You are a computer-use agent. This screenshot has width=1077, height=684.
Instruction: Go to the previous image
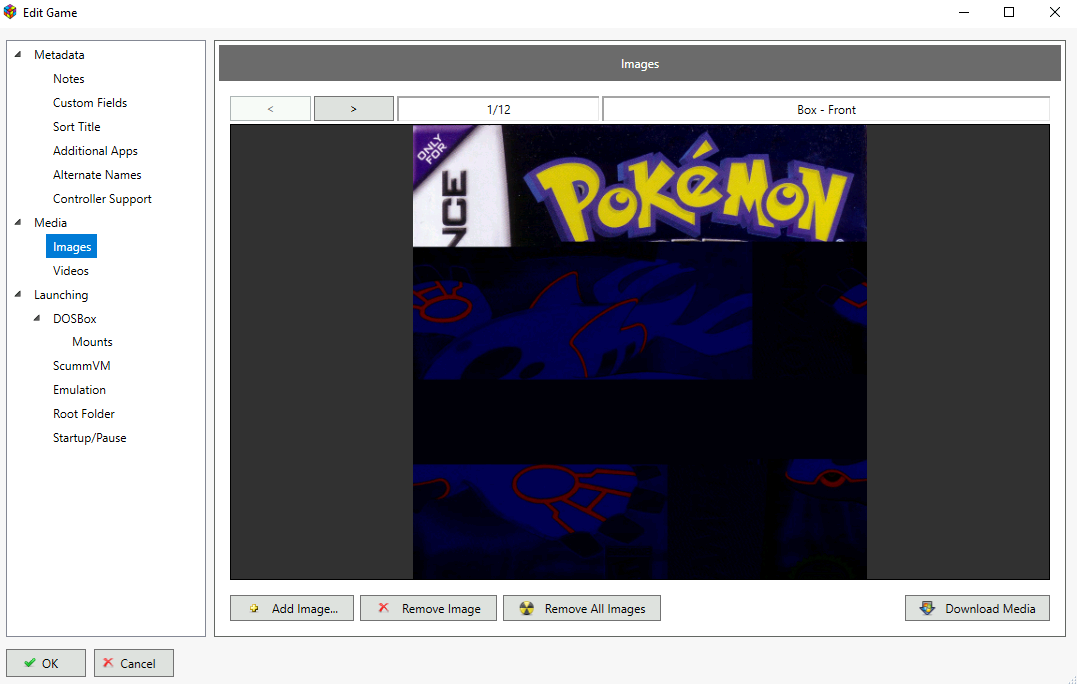(x=271, y=109)
